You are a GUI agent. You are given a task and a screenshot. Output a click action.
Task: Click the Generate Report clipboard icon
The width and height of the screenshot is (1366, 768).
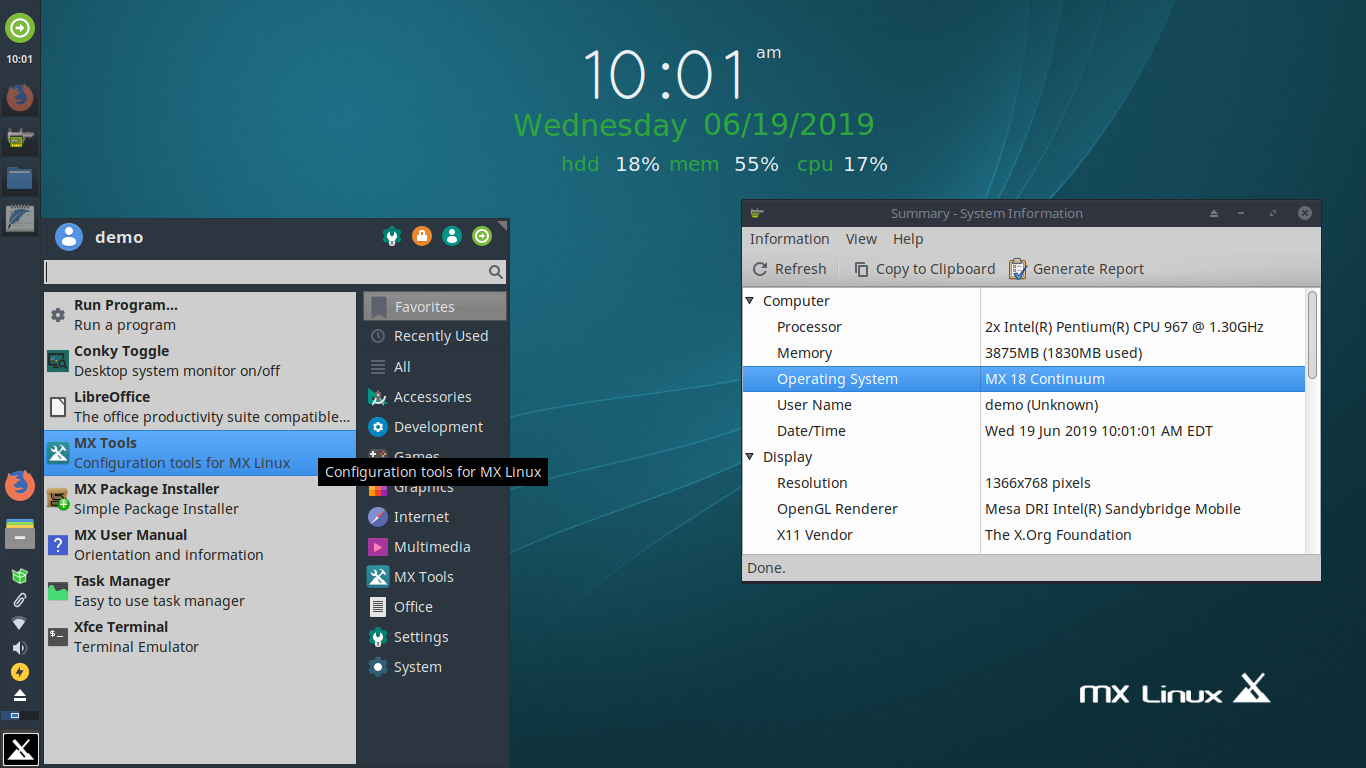1017,269
